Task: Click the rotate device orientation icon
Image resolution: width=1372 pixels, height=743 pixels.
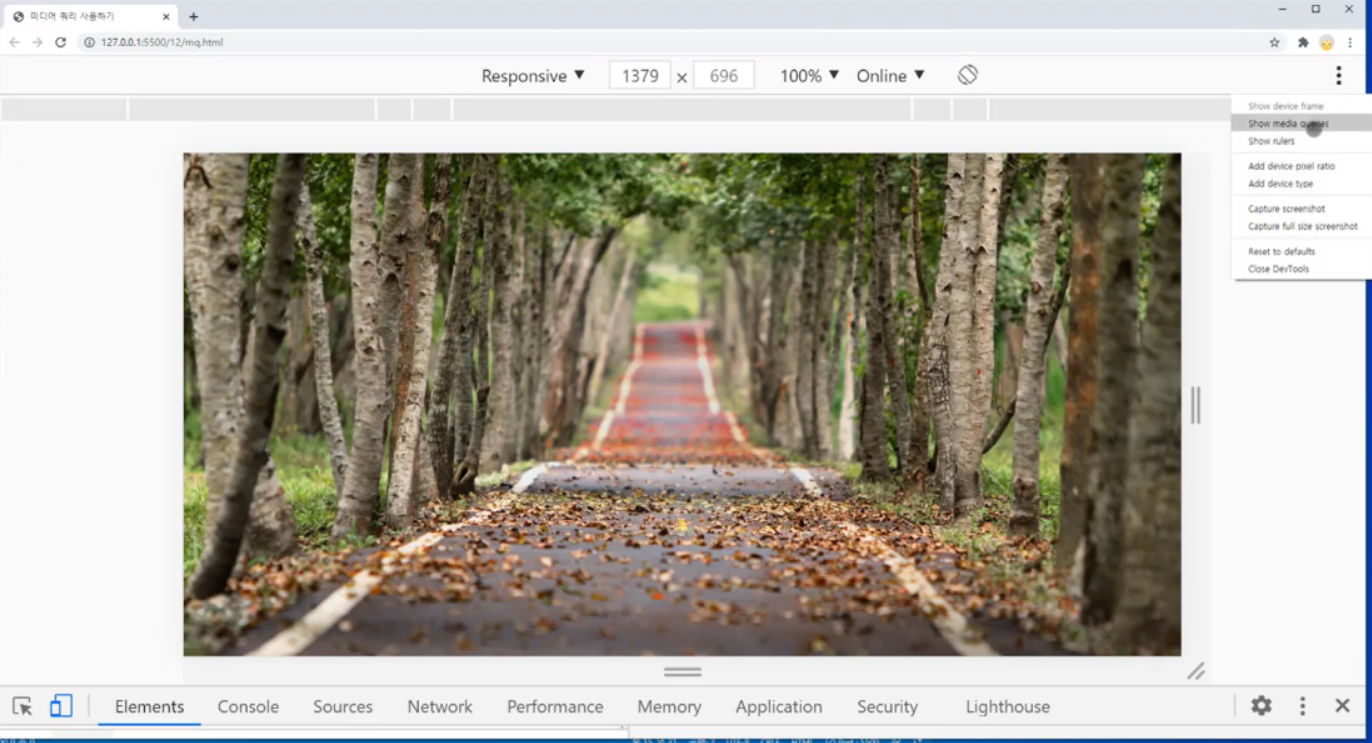Action: click(x=967, y=75)
